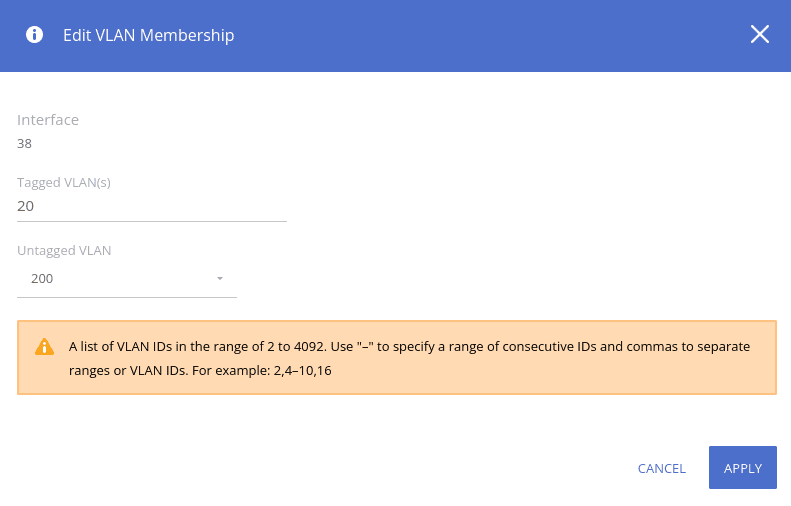Select the value 20 in Tagged VLANs

coord(26,206)
